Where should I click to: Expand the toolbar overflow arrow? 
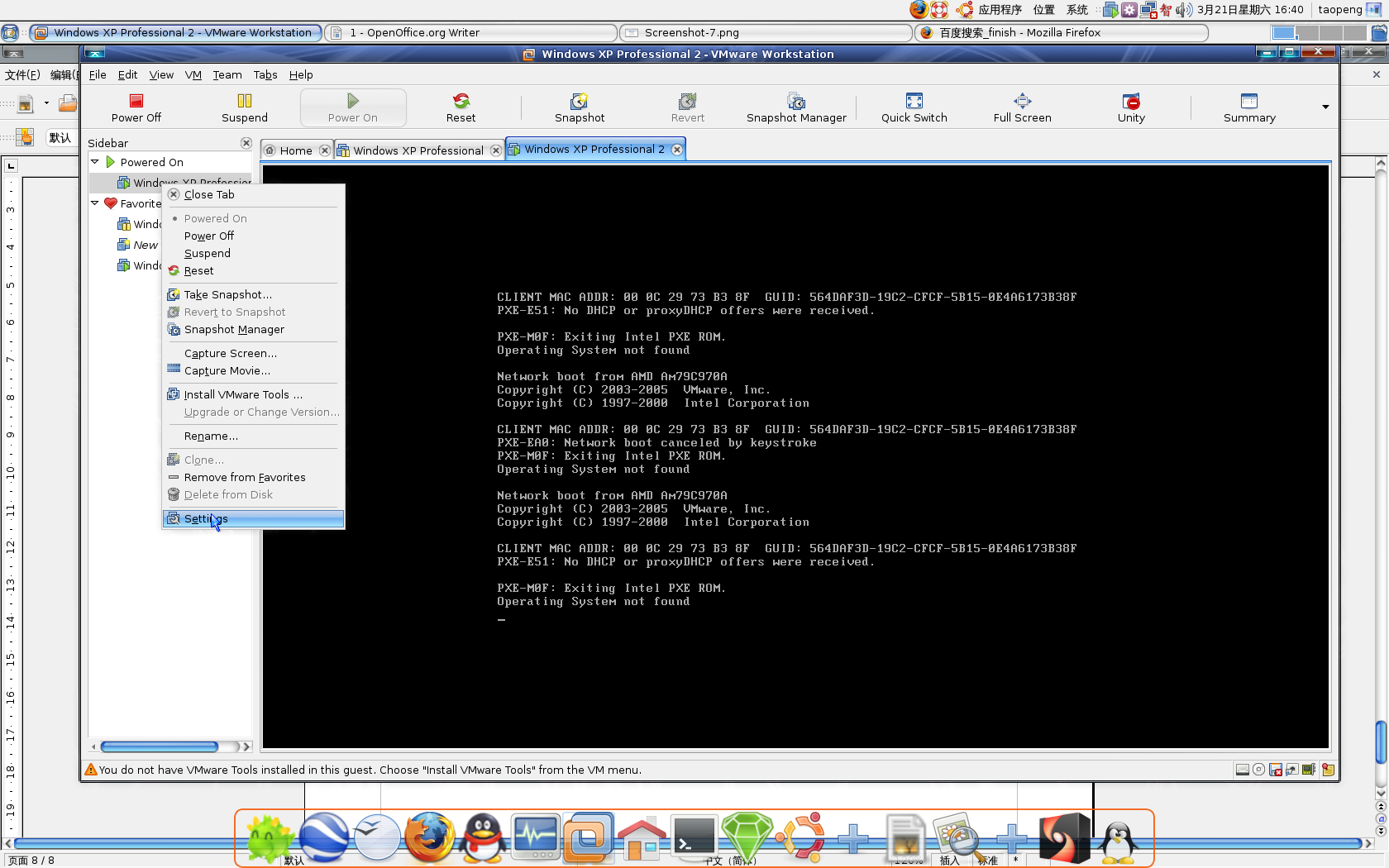[1325, 107]
